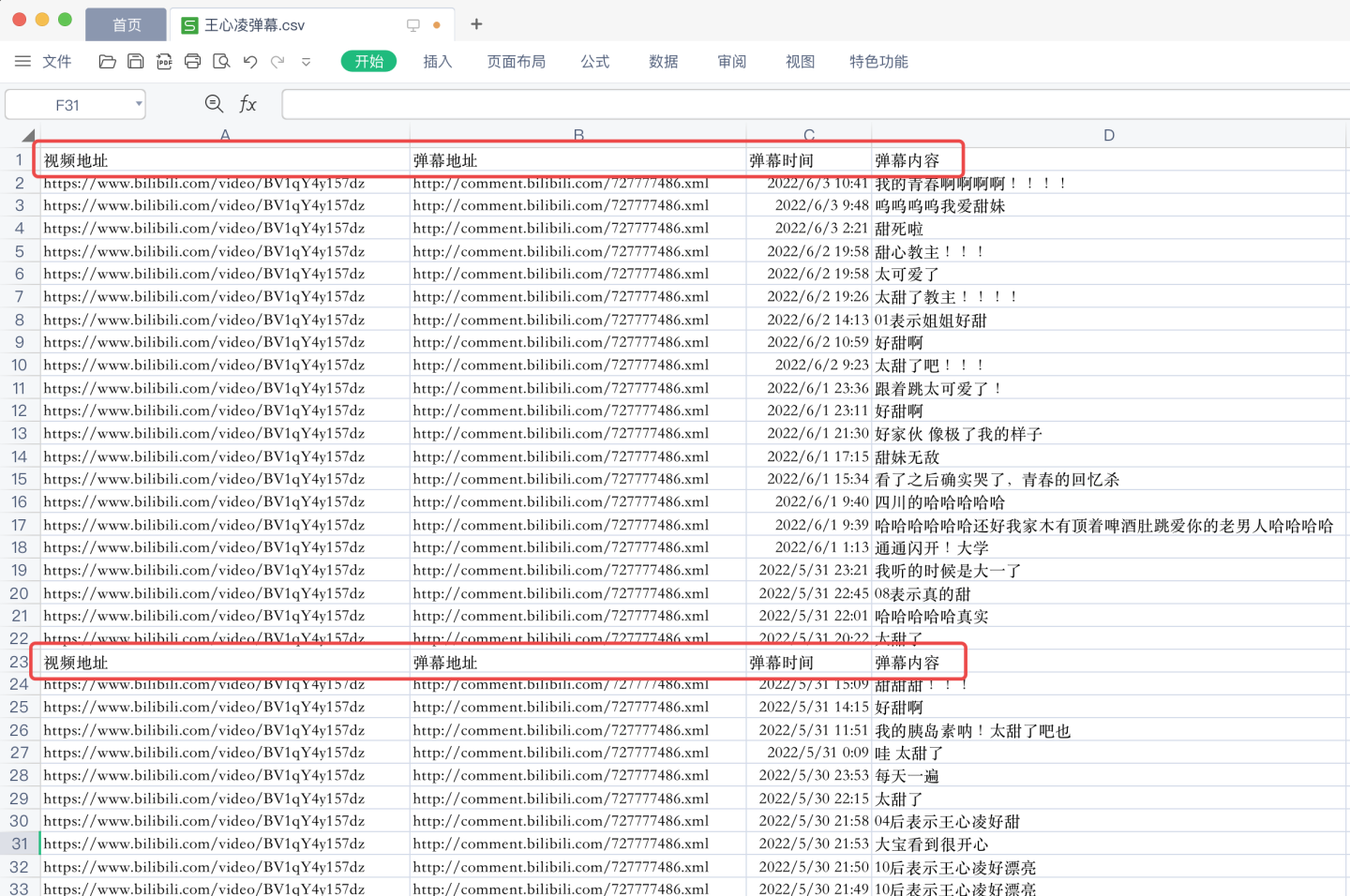Select column D header
1350x896 pixels.
1109,135
